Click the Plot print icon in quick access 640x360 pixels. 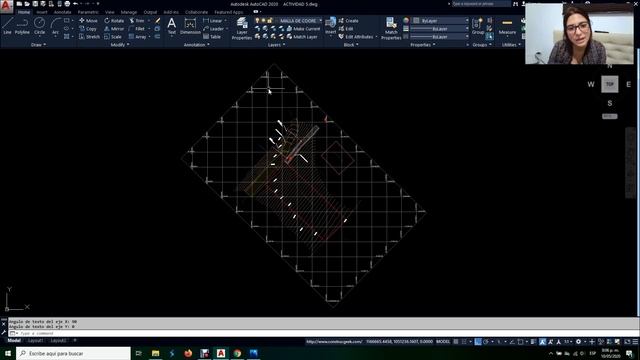[x=67, y=4]
